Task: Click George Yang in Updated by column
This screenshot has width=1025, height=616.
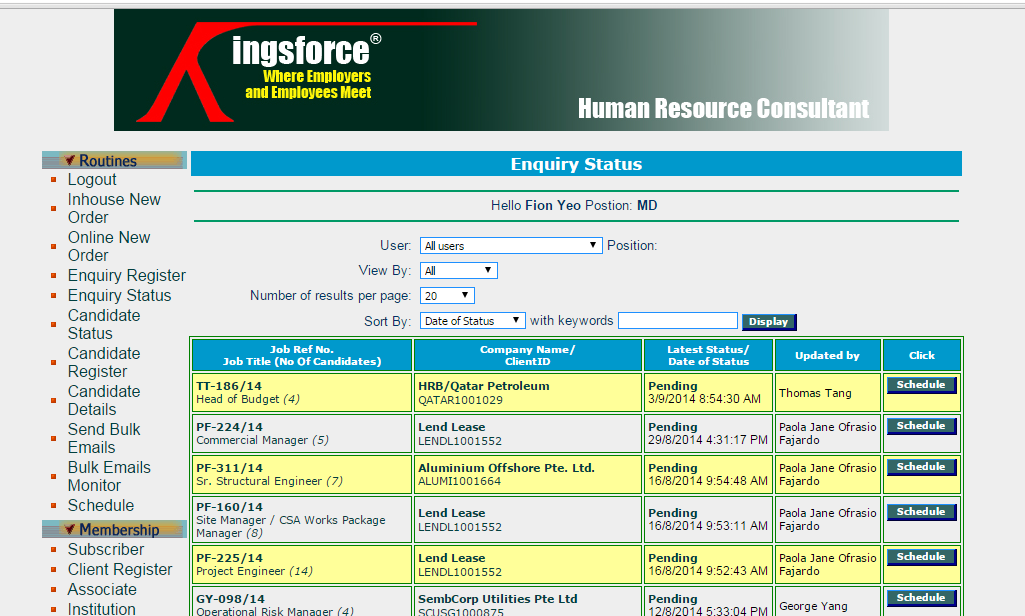Action: (813, 606)
